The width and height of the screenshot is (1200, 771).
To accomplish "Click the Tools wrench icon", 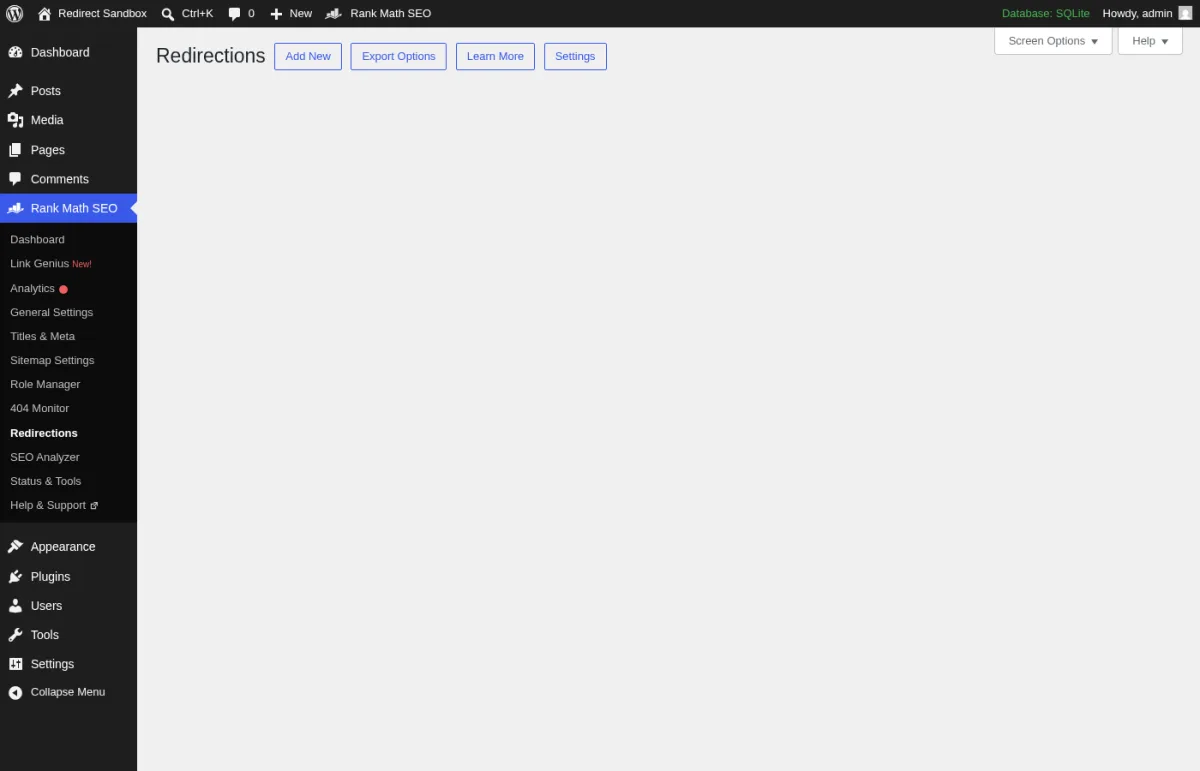I will [15, 635].
